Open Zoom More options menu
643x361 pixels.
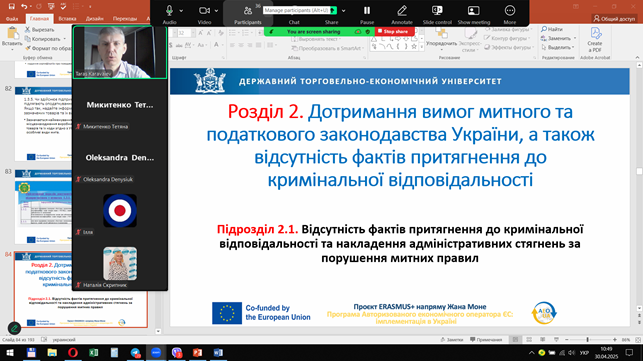coord(510,14)
